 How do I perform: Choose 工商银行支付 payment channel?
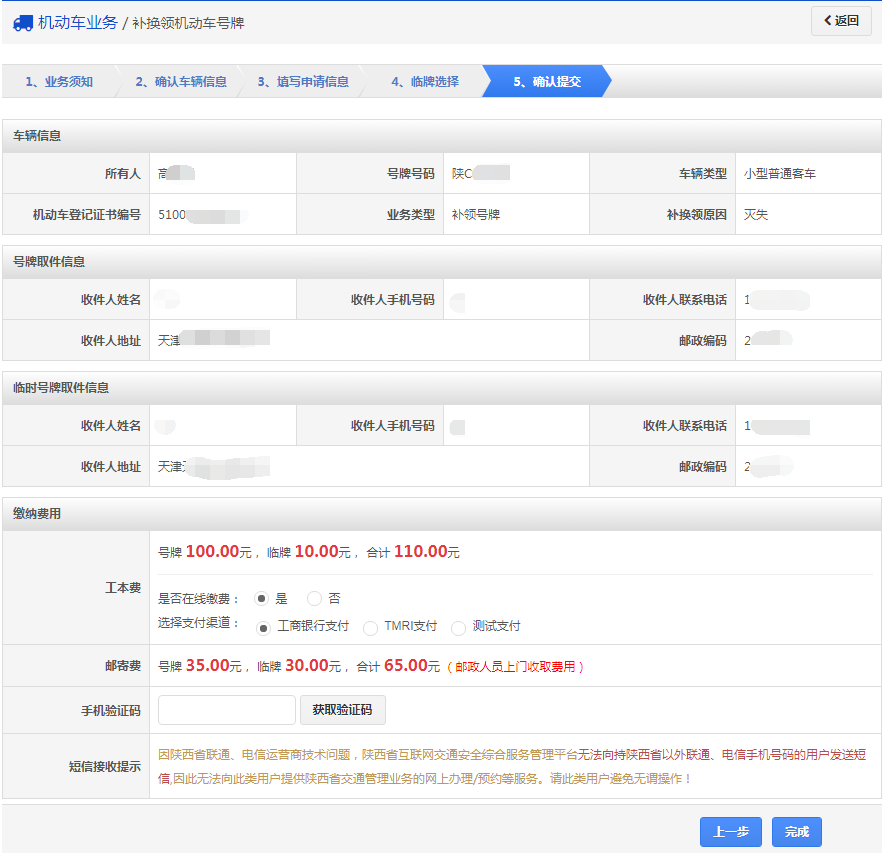click(x=264, y=628)
